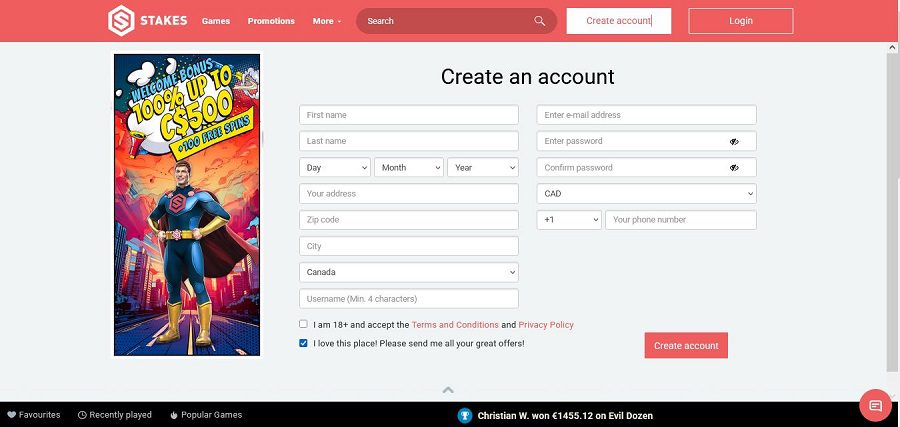Focus the Your address field

[x=409, y=193]
